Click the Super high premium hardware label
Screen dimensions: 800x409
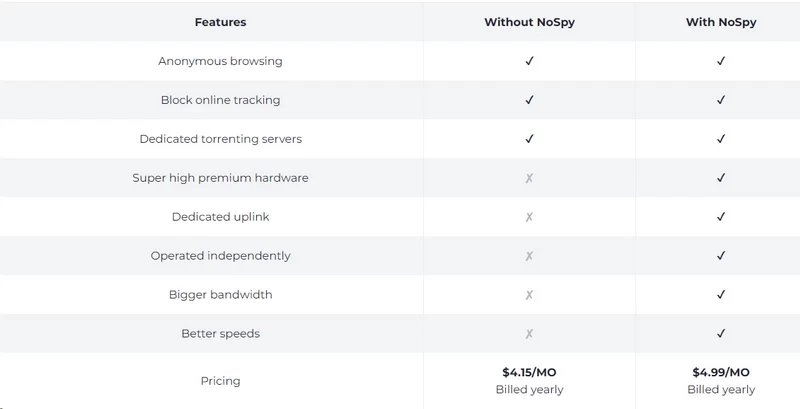(x=220, y=178)
